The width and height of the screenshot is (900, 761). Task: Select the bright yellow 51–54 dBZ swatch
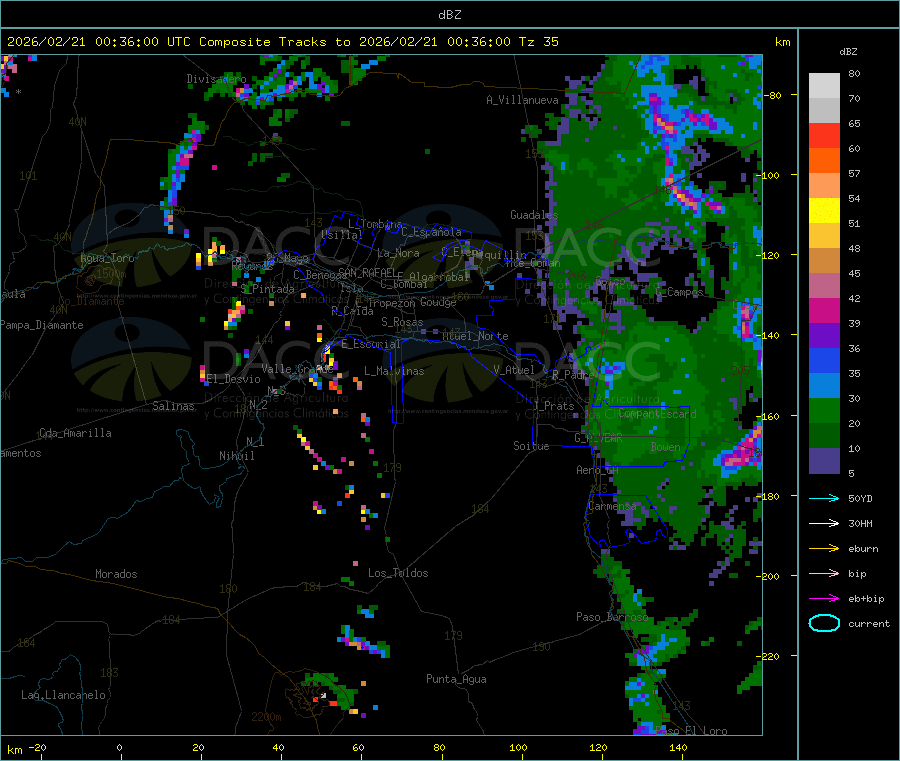(824, 211)
